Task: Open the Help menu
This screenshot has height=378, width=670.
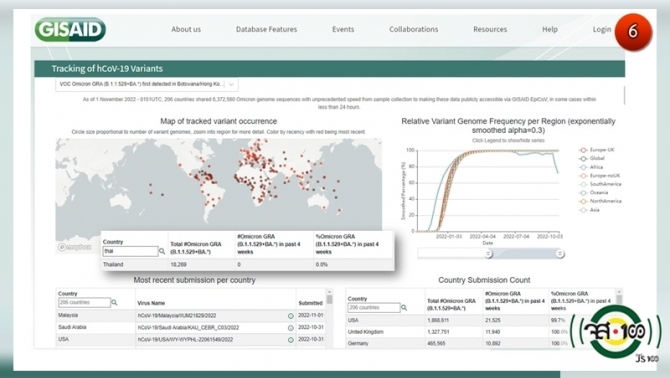Action: (550, 29)
